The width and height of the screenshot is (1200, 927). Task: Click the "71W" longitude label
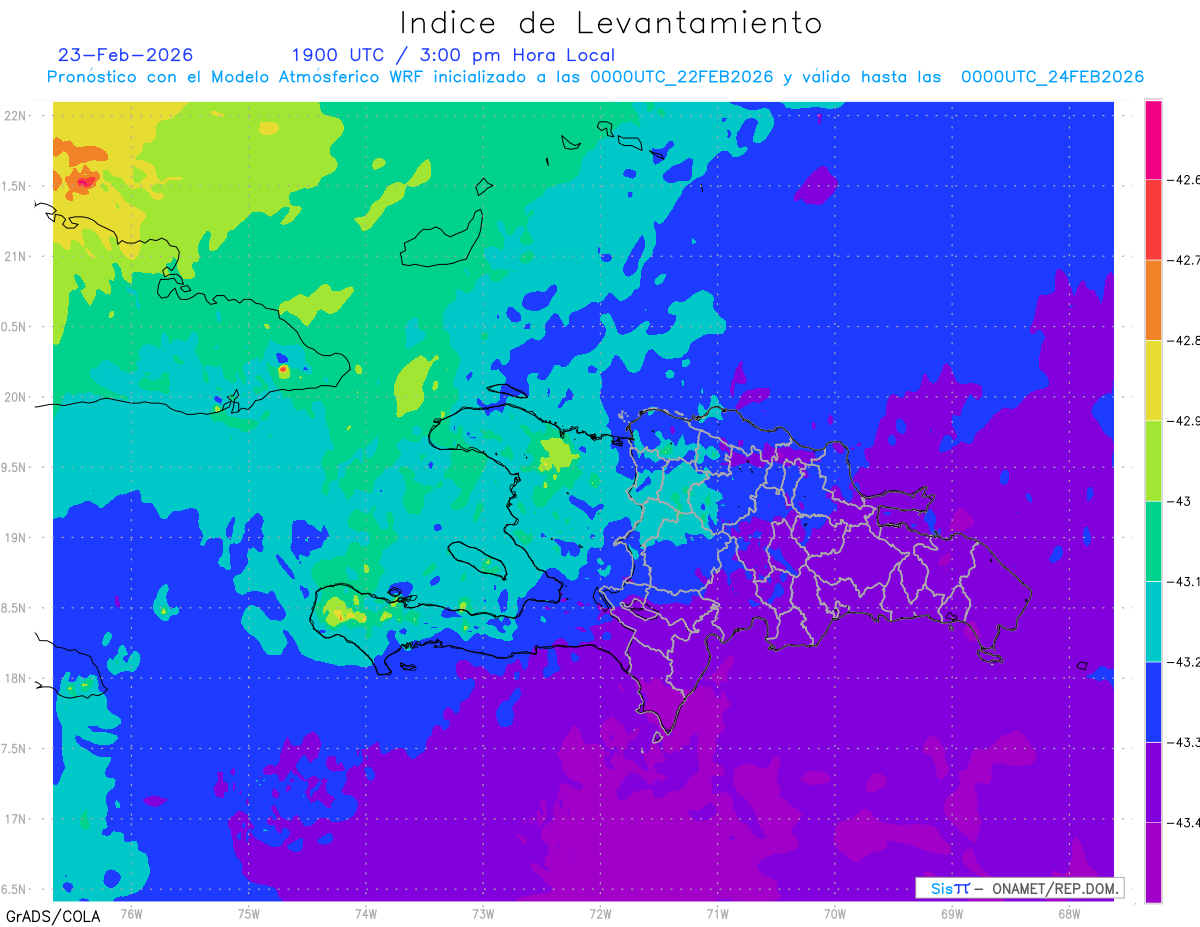coord(717,913)
